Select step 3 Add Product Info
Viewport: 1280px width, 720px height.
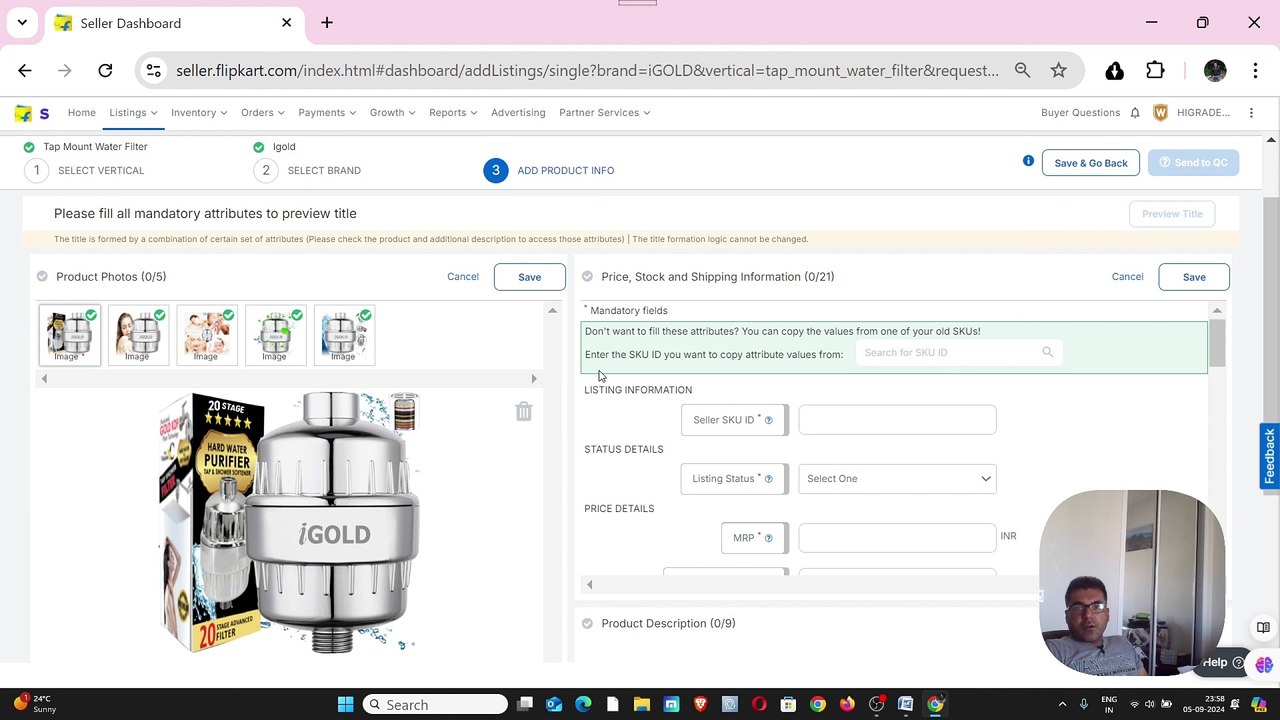click(549, 170)
